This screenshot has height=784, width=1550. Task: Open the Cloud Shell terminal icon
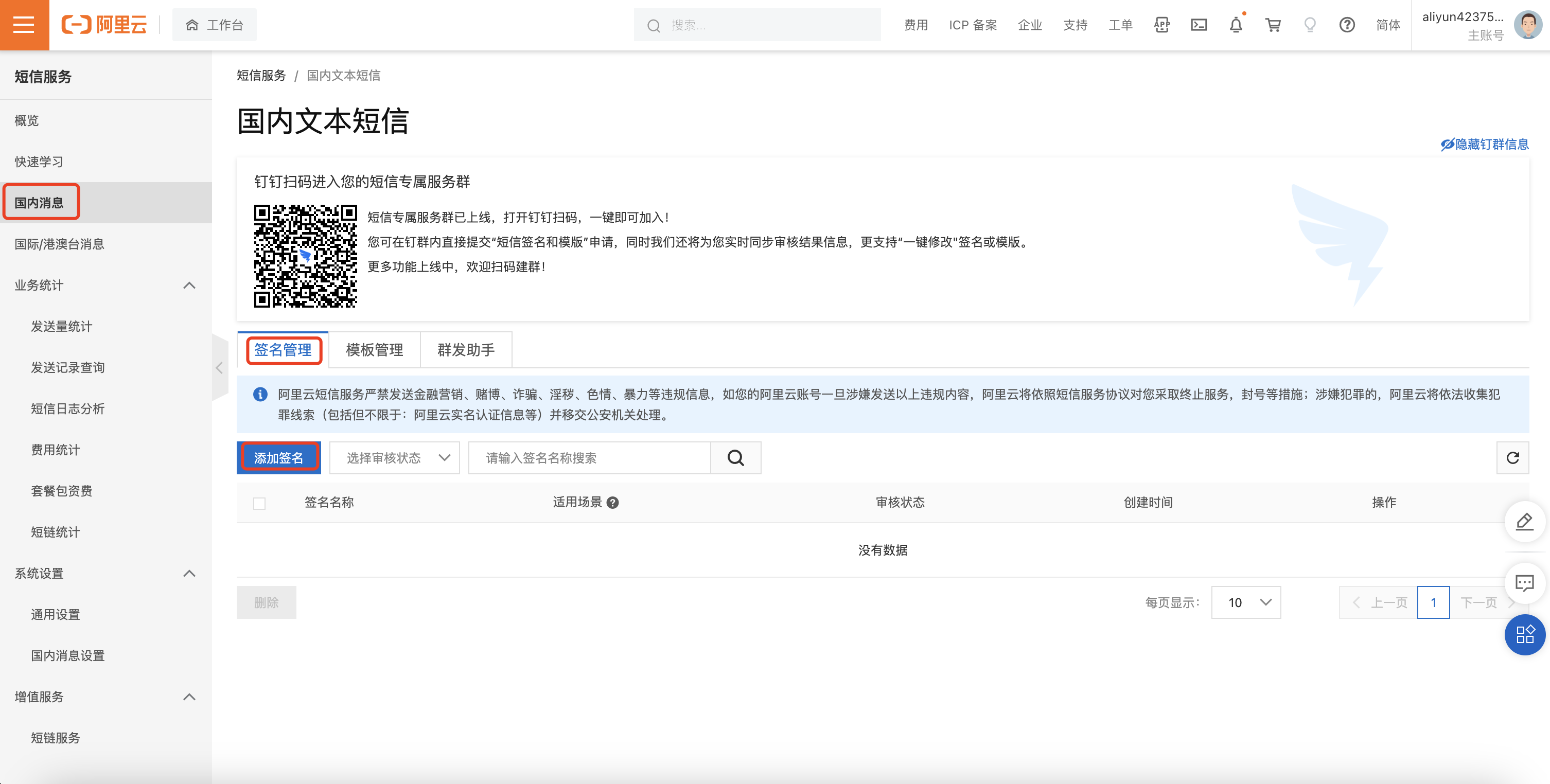point(1199,25)
